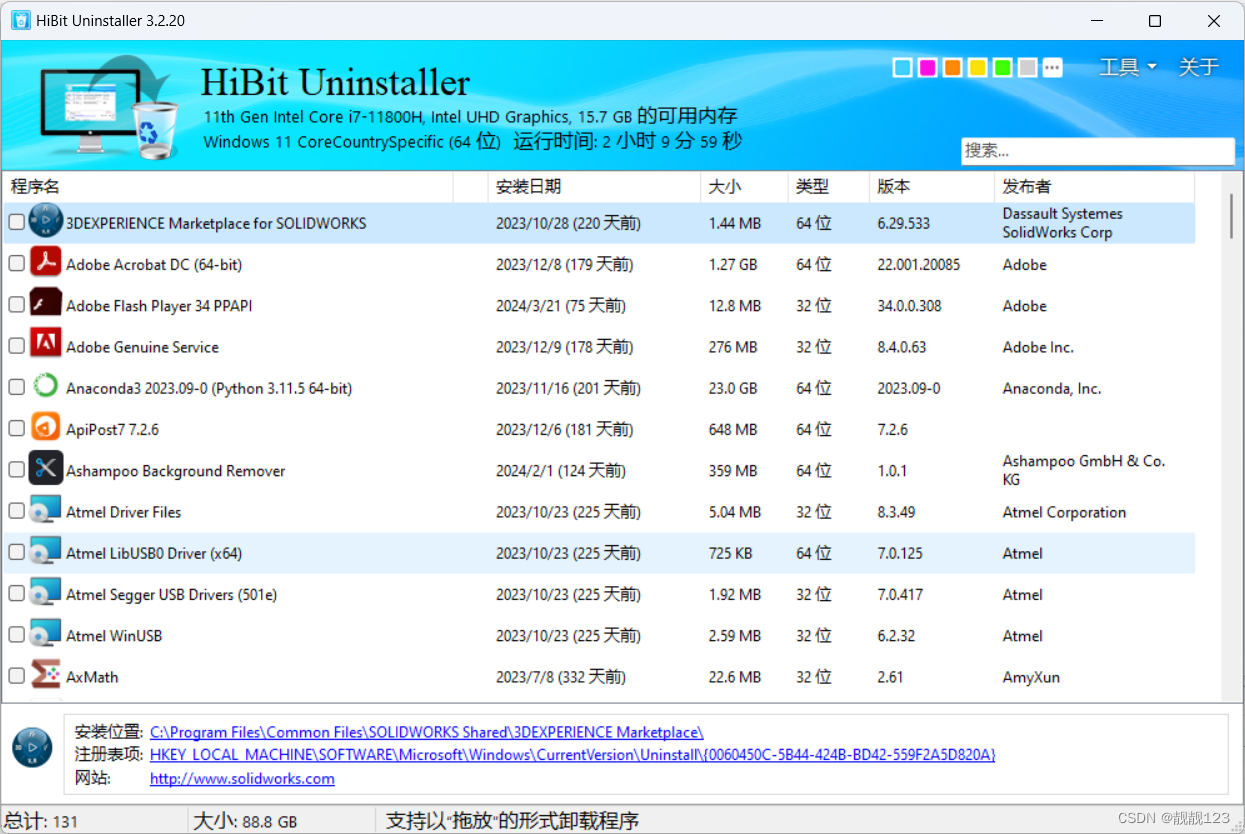Sort by 发布者 column header
1245x834 pixels.
pyautogui.click(x=1095, y=186)
